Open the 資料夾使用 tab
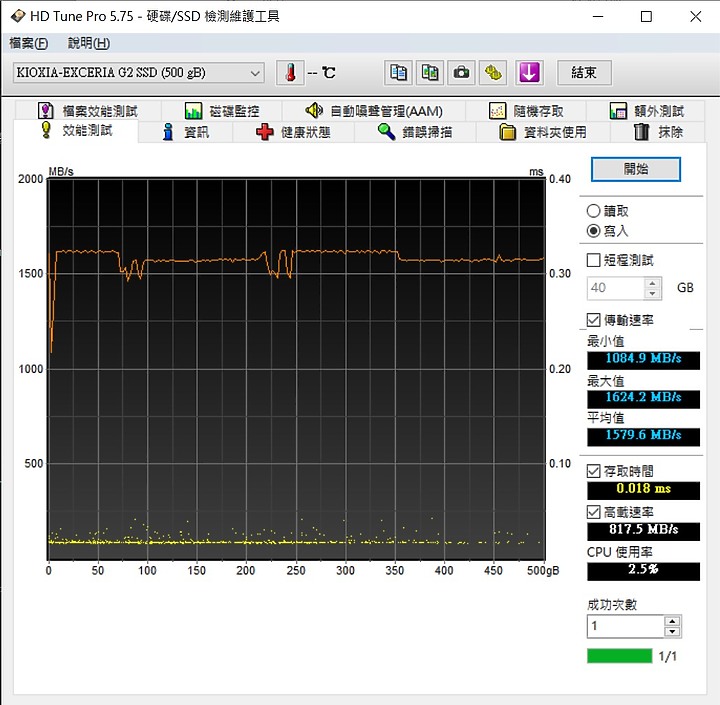The image size is (720, 705). pyautogui.click(x=543, y=132)
